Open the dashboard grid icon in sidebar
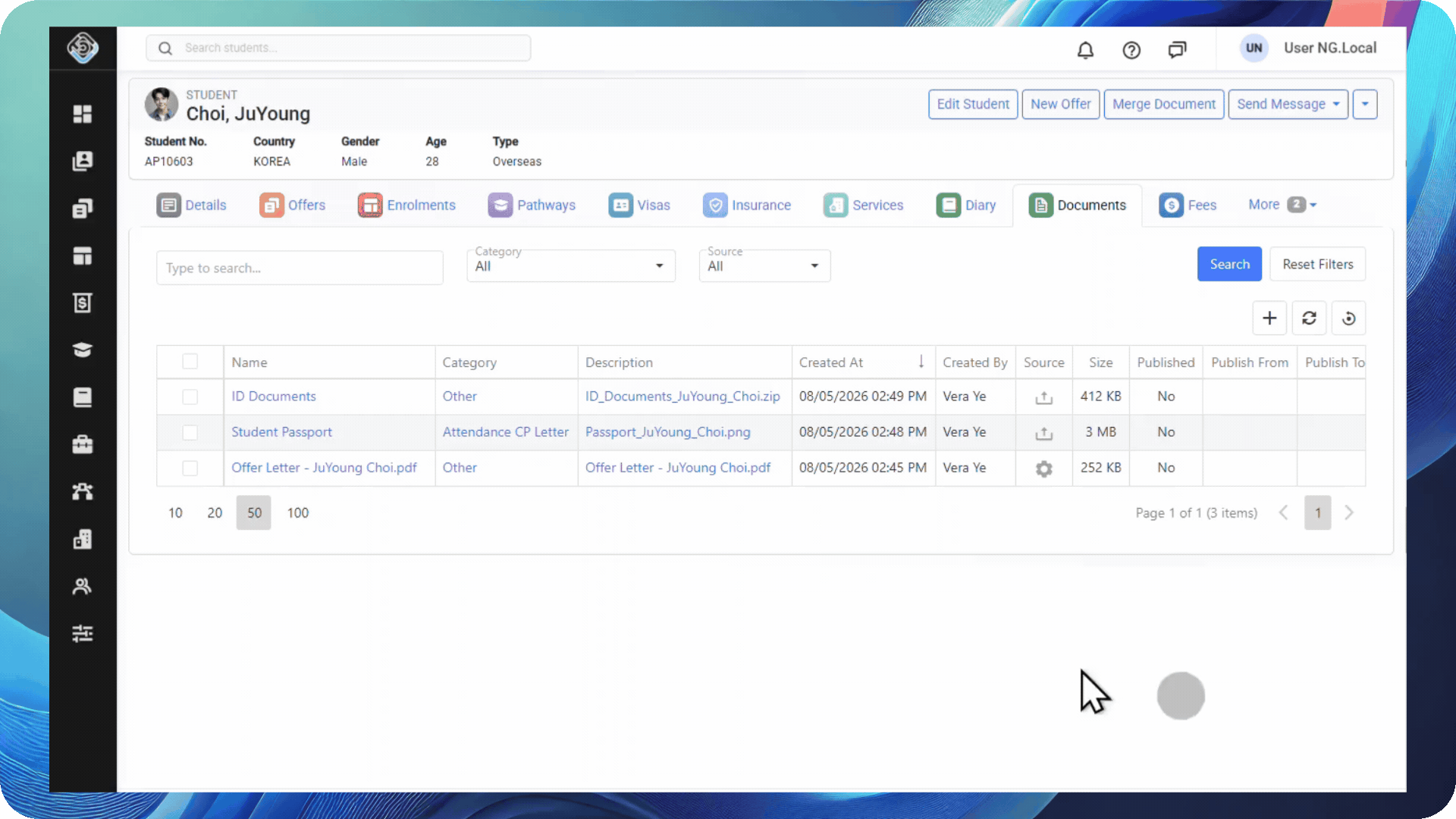 [x=83, y=114]
